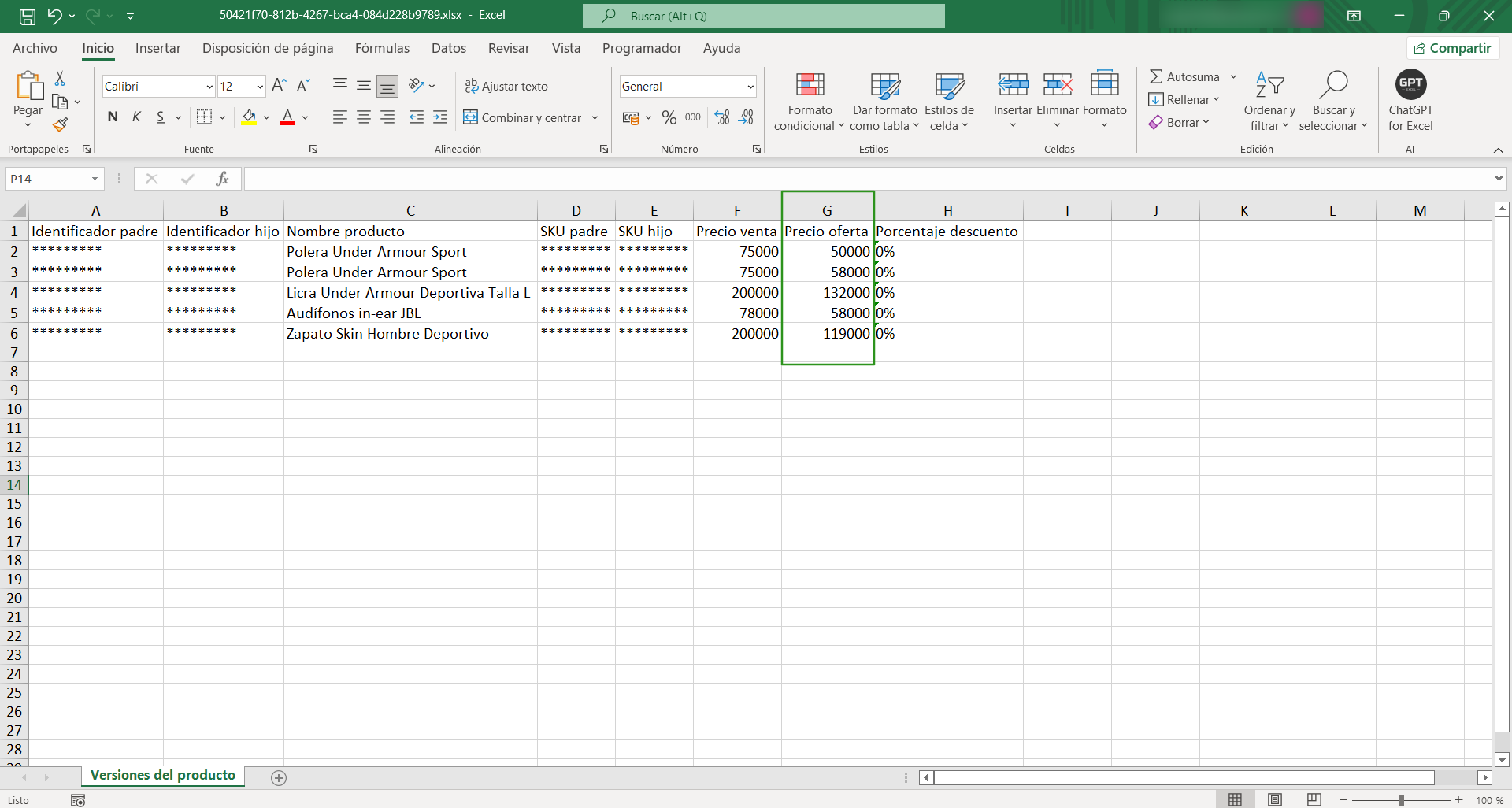This screenshot has width=1512, height=808.
Task: Click the decrease decimals icon
Action: point(747,117)
